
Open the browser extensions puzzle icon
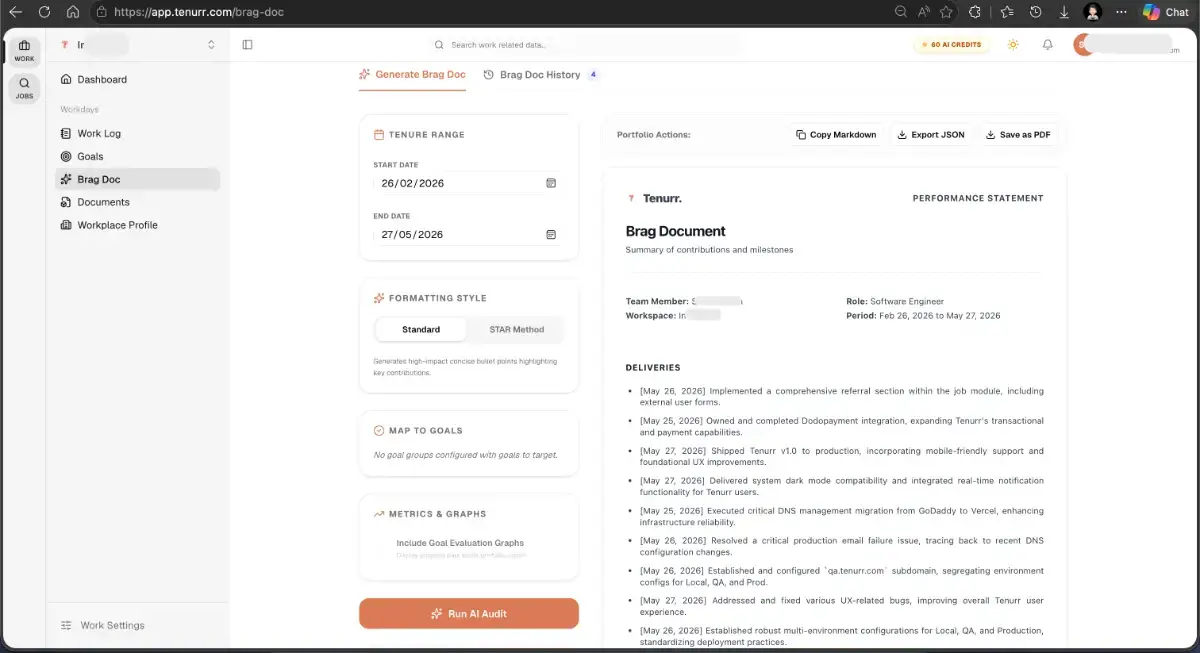[976, 12]
